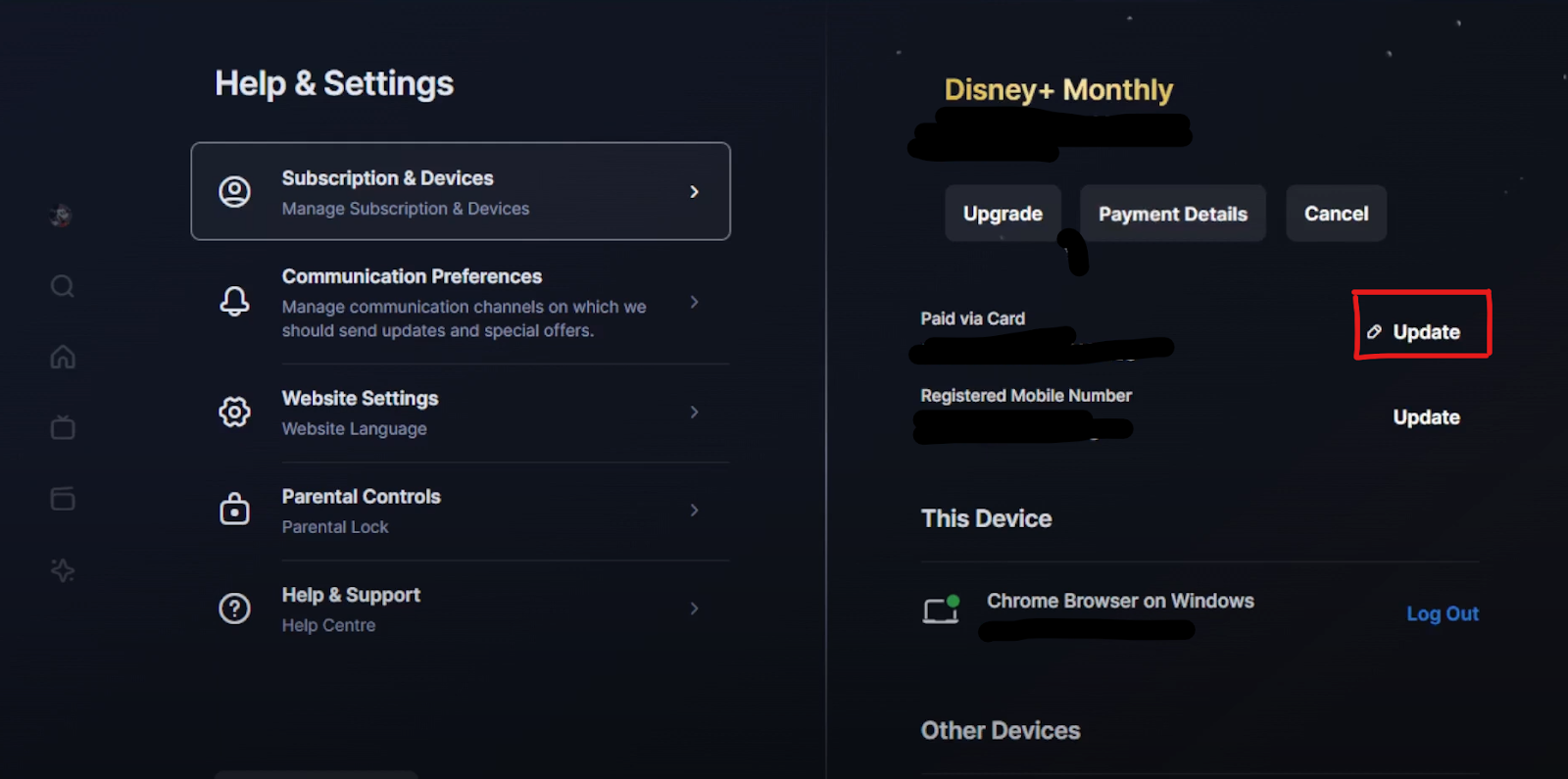Open Search from the sidebar
Image resolution: width=1568 pixels, height=779 pixels.
[63, 286]
